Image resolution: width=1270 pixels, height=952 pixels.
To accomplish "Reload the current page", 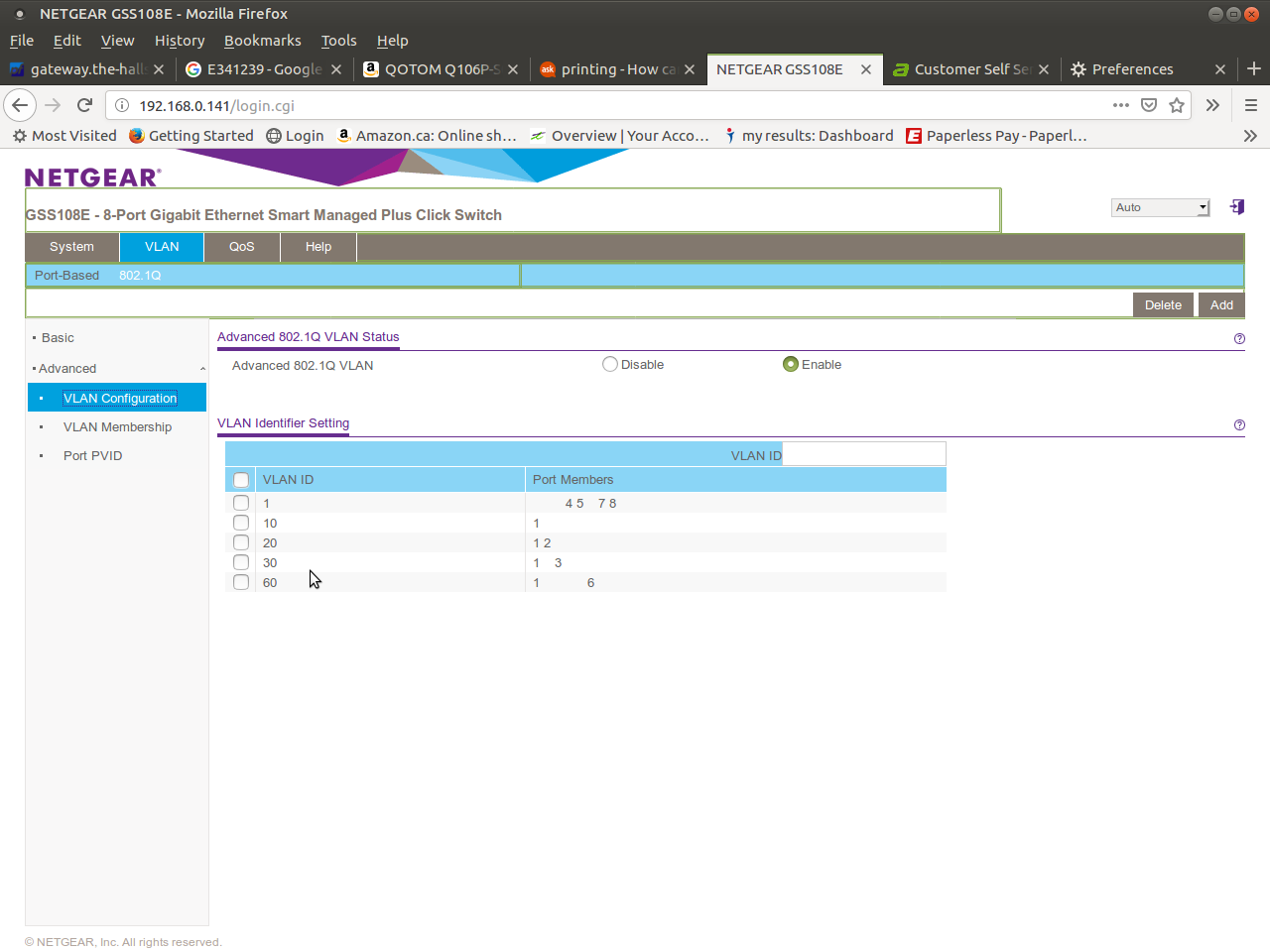I will 85,105.
